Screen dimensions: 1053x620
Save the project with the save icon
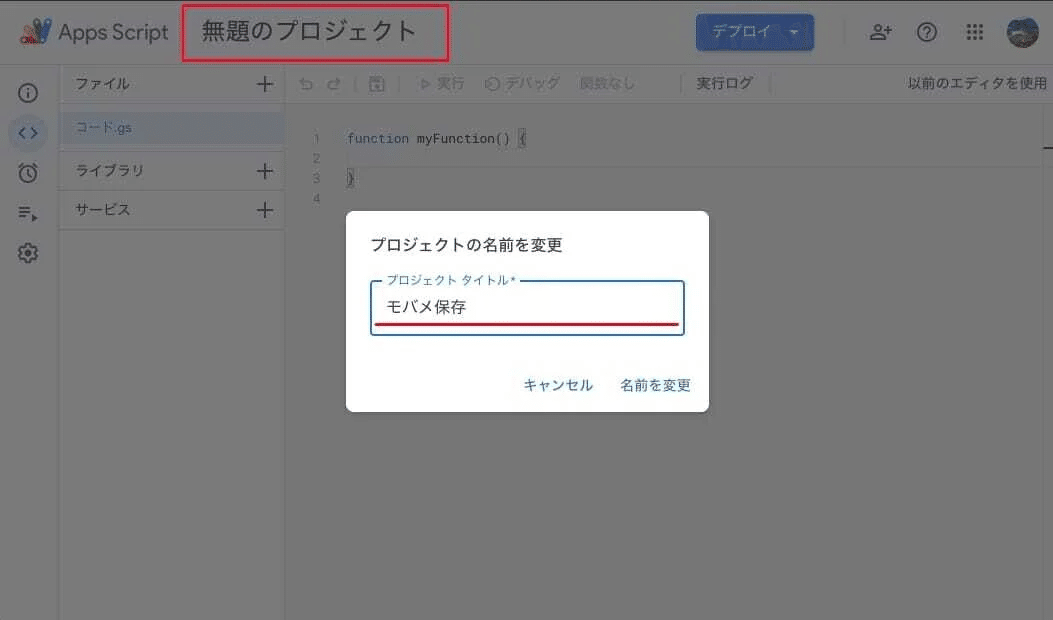(x=376, y=84)
